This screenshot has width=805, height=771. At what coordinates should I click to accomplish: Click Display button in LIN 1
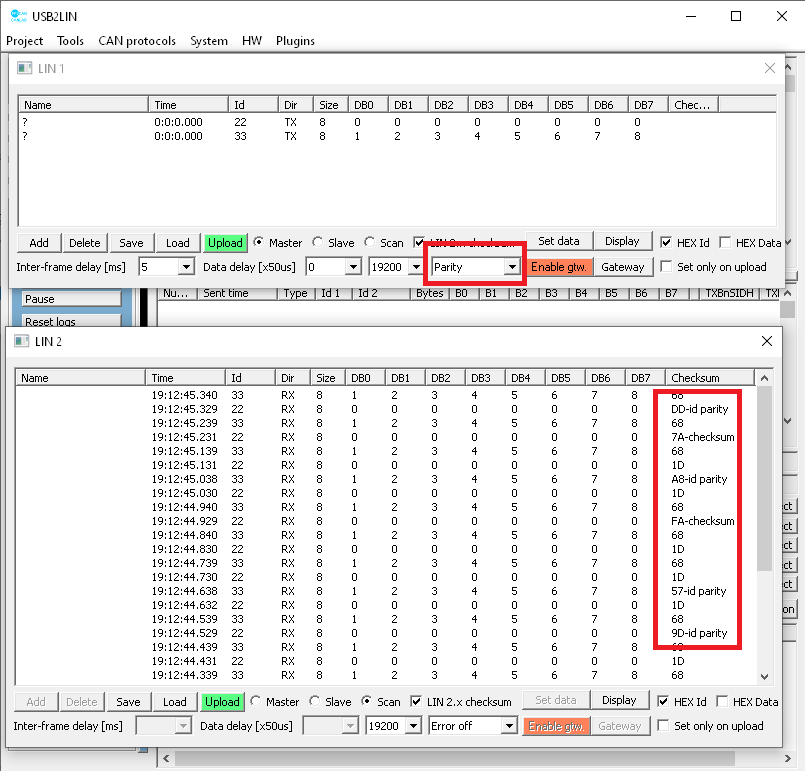tap(622, 241)
